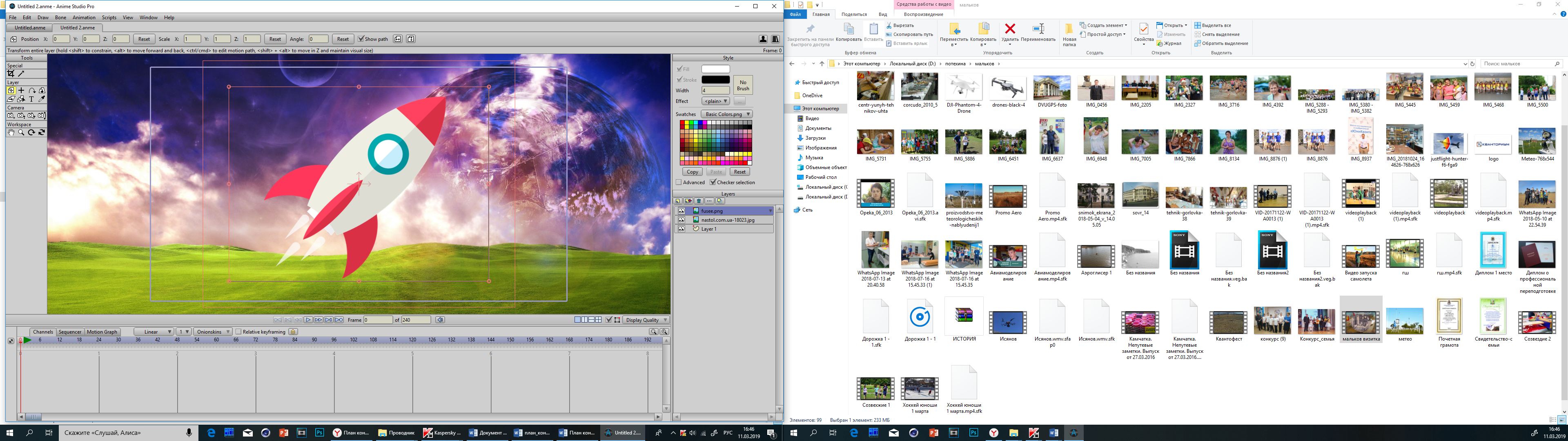Screen dimensions: 1568x441
Task: Expand fusee.png layer dropdown arrow
Action: click(771, 211)
